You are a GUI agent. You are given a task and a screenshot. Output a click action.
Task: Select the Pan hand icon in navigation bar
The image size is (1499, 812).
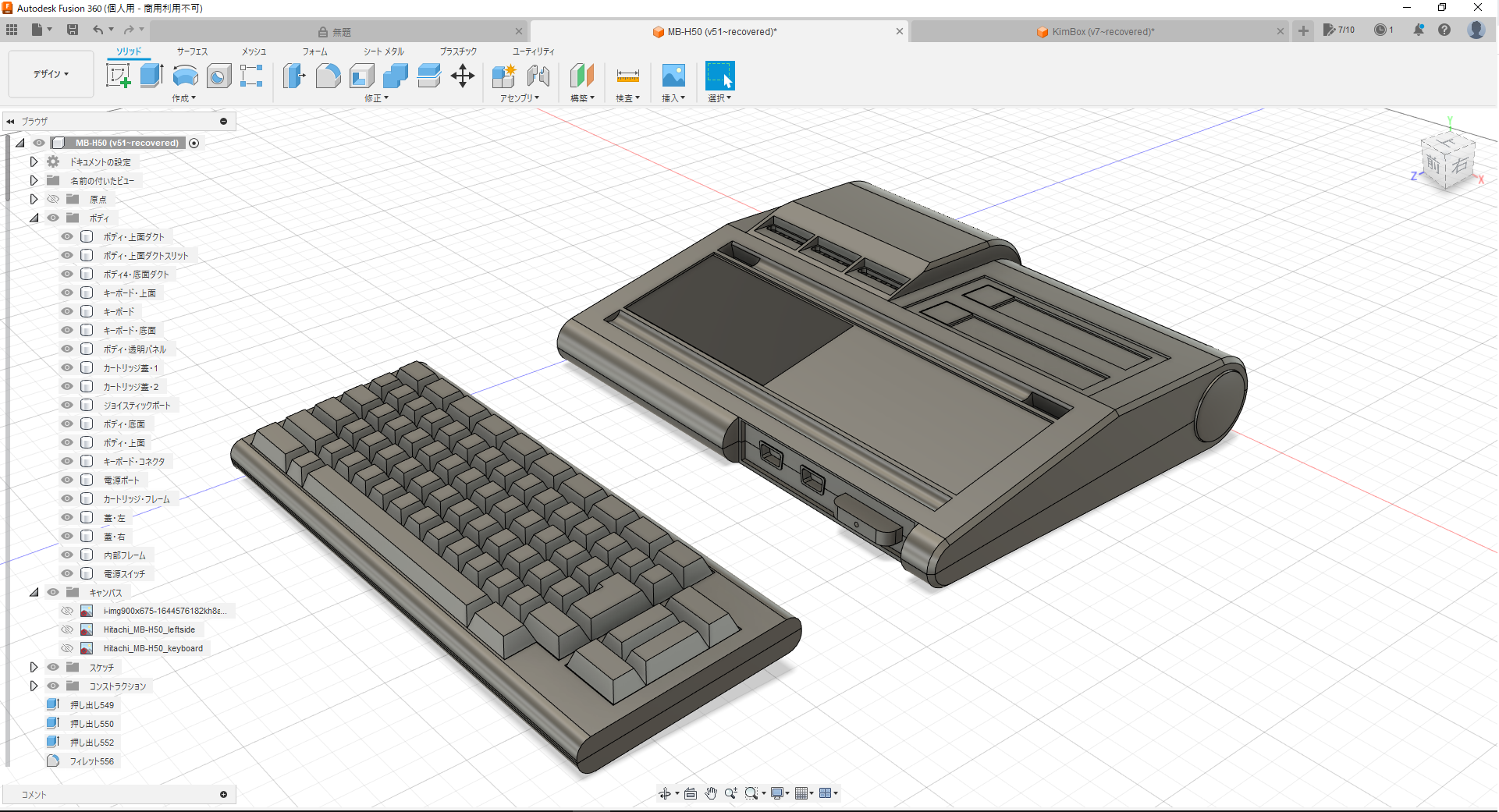click(711, 793)
